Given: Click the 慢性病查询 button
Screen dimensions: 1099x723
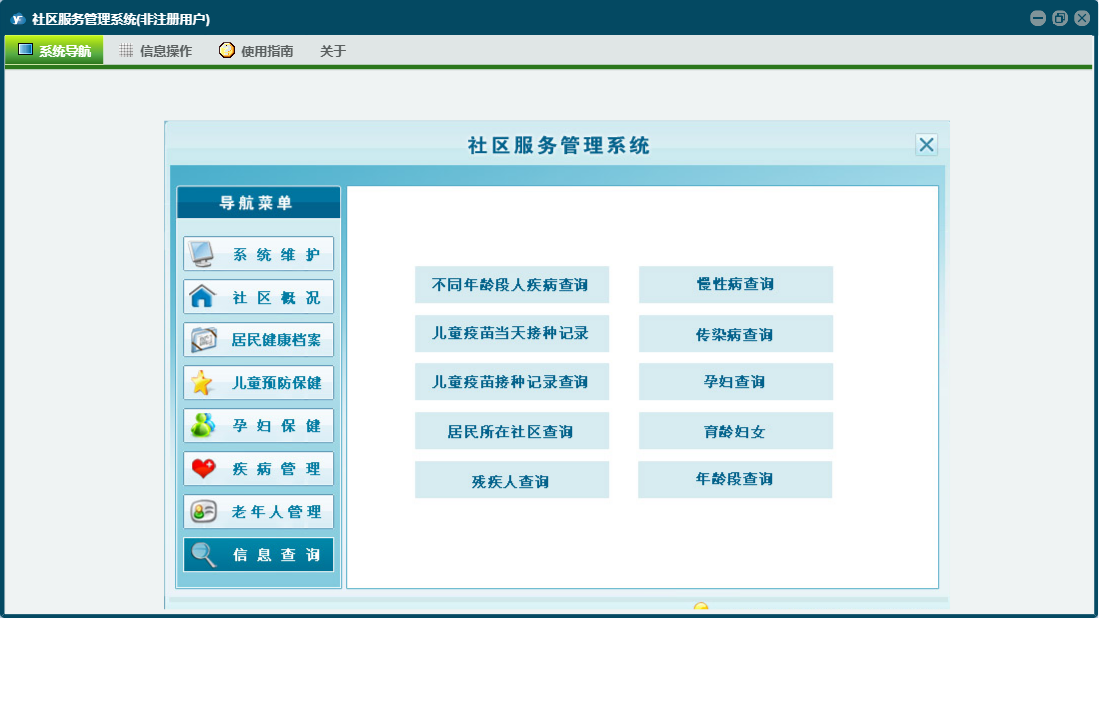Looking at the screenshot, I should [736, 284].
